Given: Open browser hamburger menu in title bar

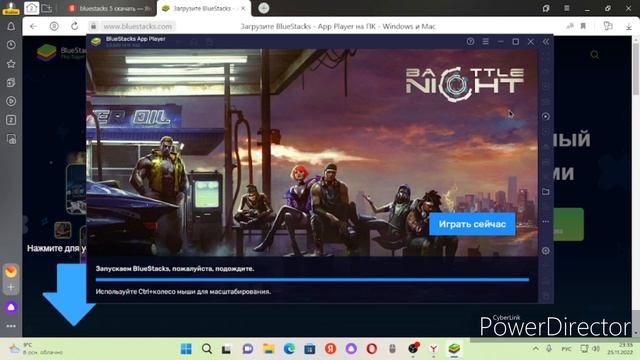Looking at the screenshot, I should tap(567, 8).
